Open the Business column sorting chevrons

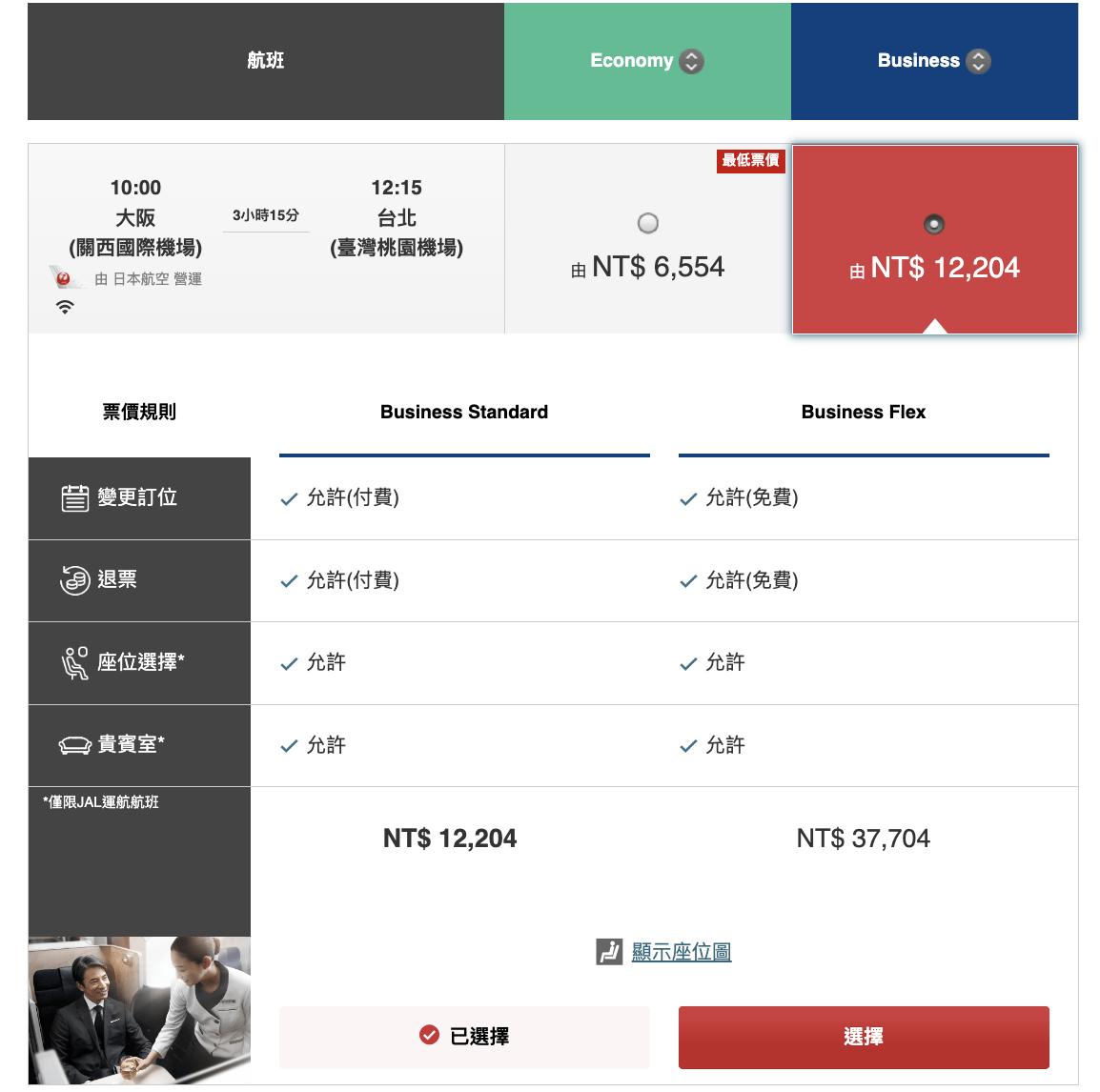tap(978, 60)
